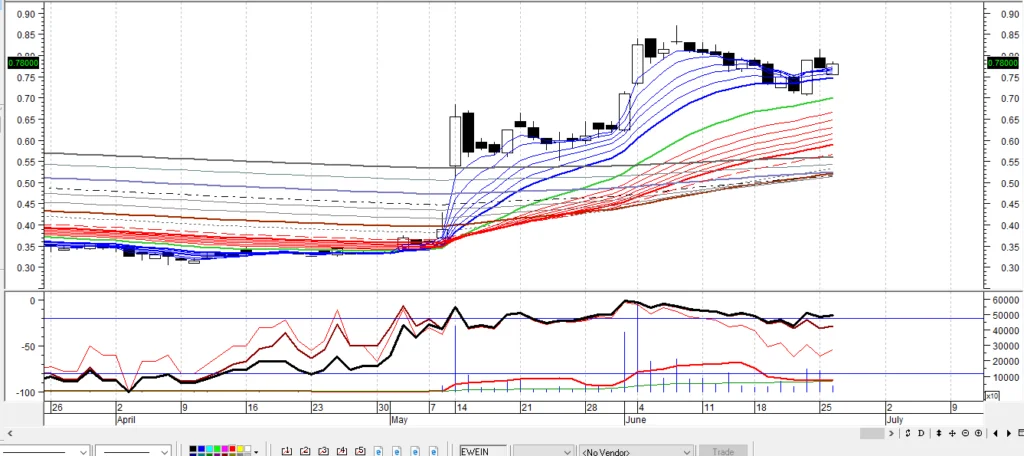Click the 0.78000 price tag on left axis
1024x456 pixels.
[23, 63]
